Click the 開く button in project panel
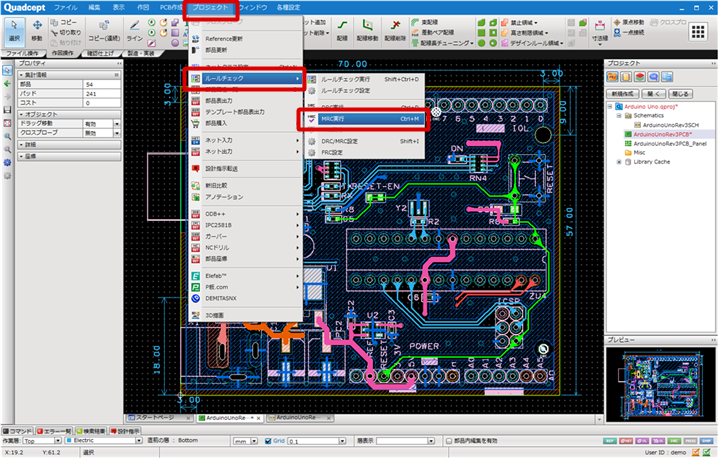718x458 pixels. [653, 94]
